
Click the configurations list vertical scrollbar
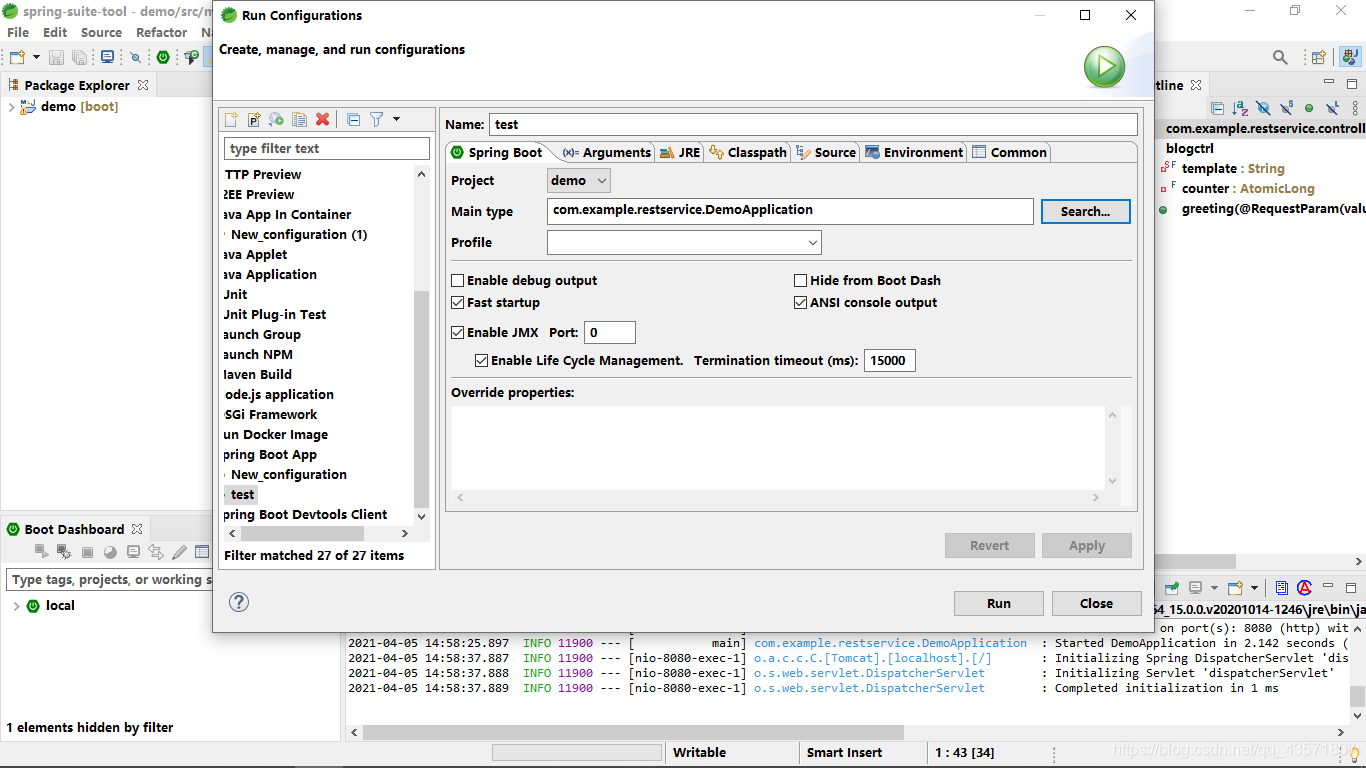pos(421,400)
